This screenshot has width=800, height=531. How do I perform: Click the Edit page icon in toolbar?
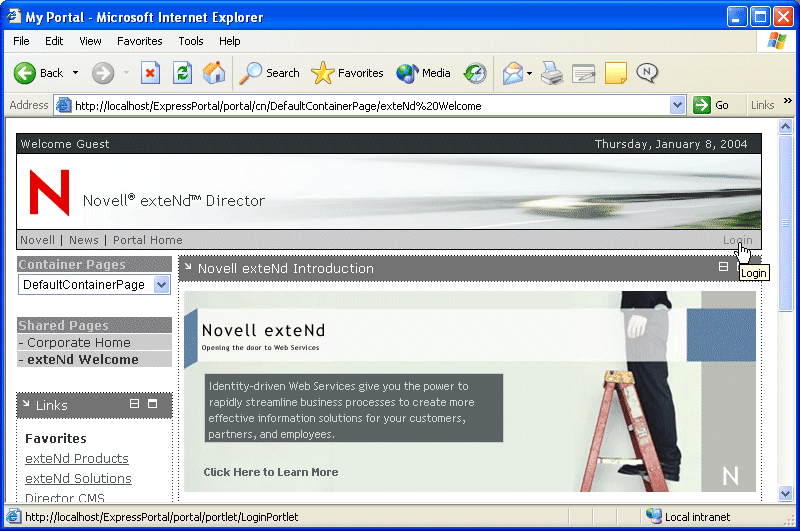[x=584, y=73]
